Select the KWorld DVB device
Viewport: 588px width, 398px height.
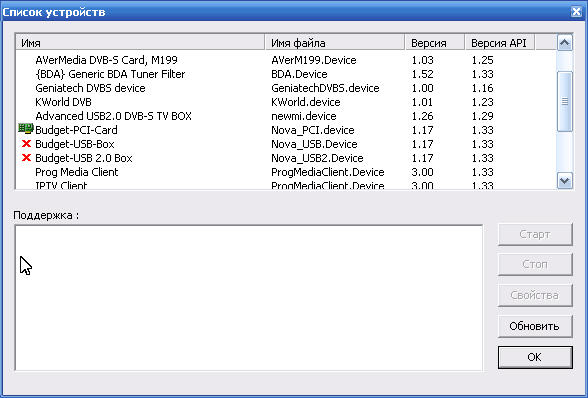pos(63,102)
